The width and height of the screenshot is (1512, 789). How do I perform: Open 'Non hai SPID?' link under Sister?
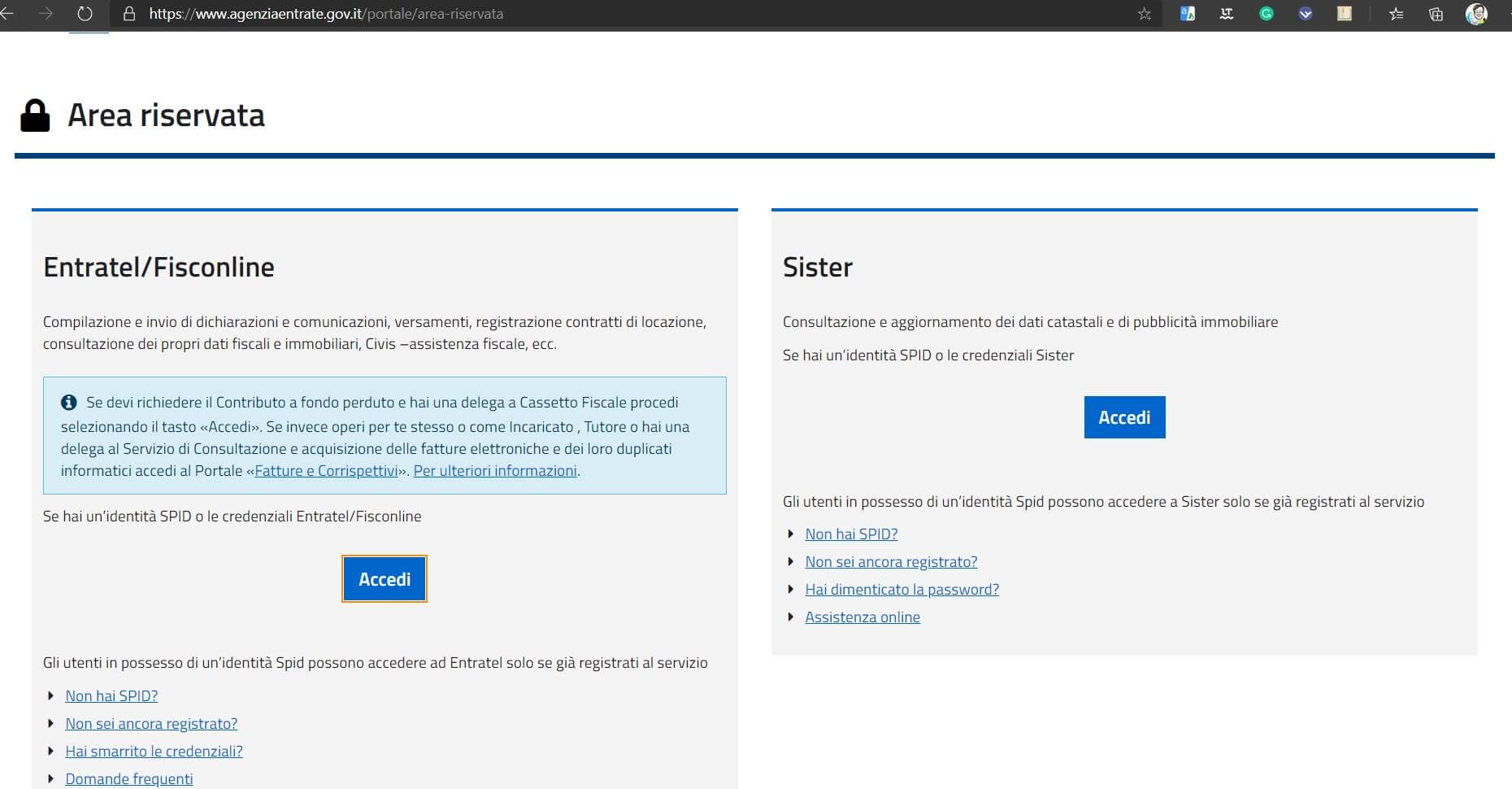click(851, 534)
